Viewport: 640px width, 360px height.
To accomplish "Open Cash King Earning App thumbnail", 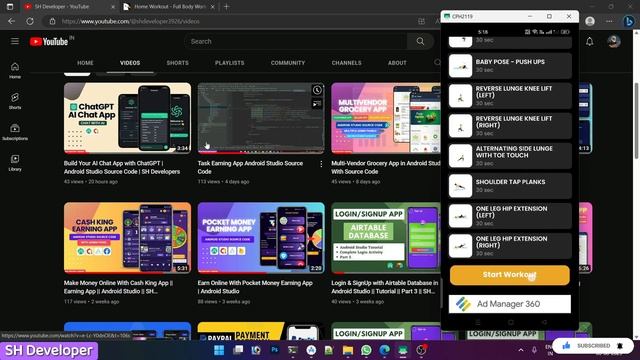I will coord(127,238).
